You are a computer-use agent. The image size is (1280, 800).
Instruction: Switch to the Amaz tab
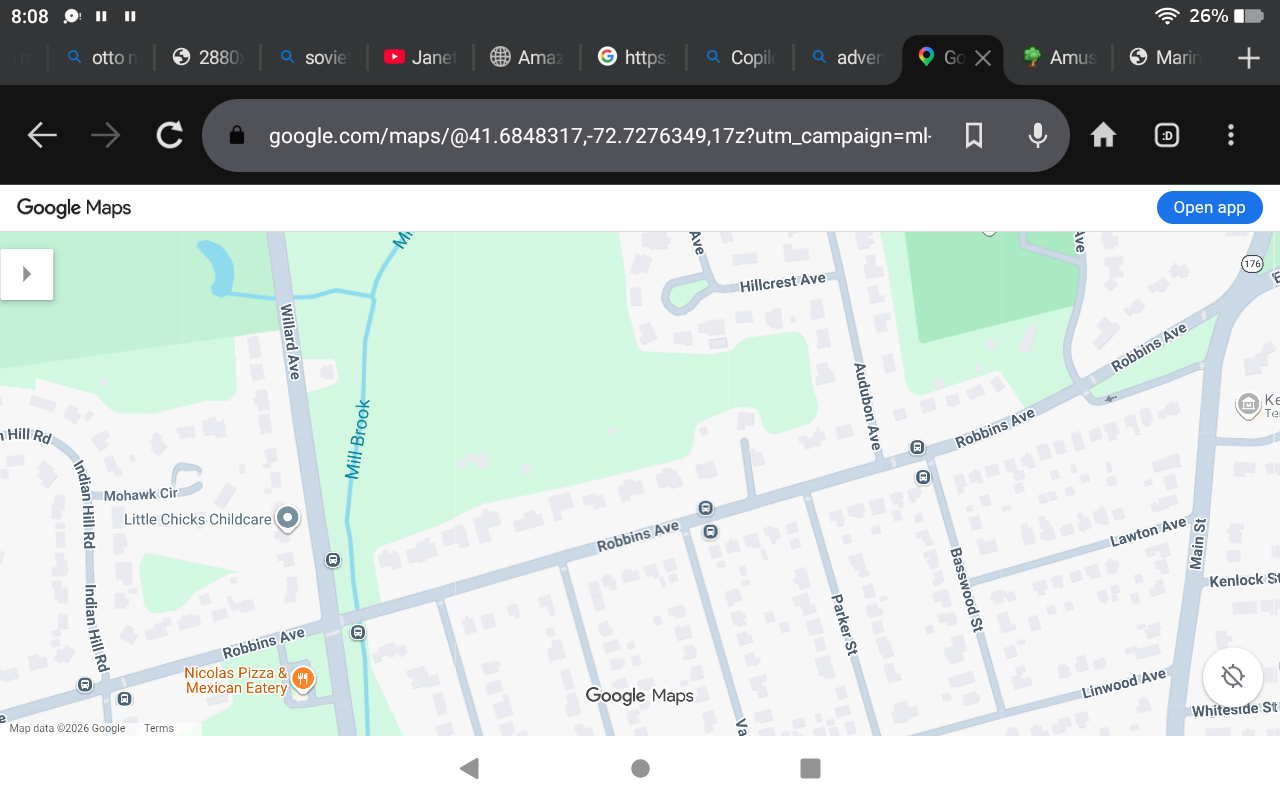(527, 58)
